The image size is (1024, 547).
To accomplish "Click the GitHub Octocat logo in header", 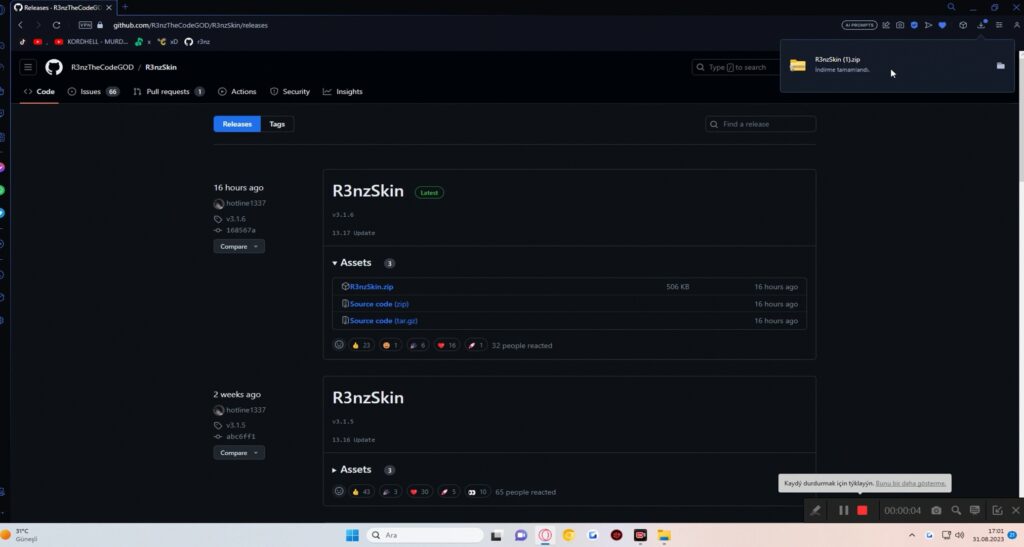I will [54, 67].
